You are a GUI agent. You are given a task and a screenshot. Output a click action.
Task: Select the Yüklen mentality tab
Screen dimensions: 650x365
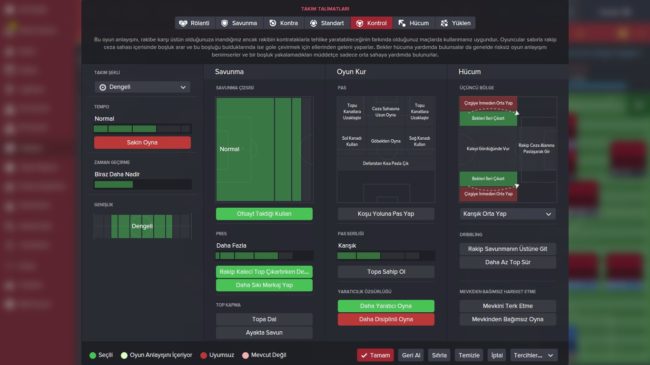point(456,23)
